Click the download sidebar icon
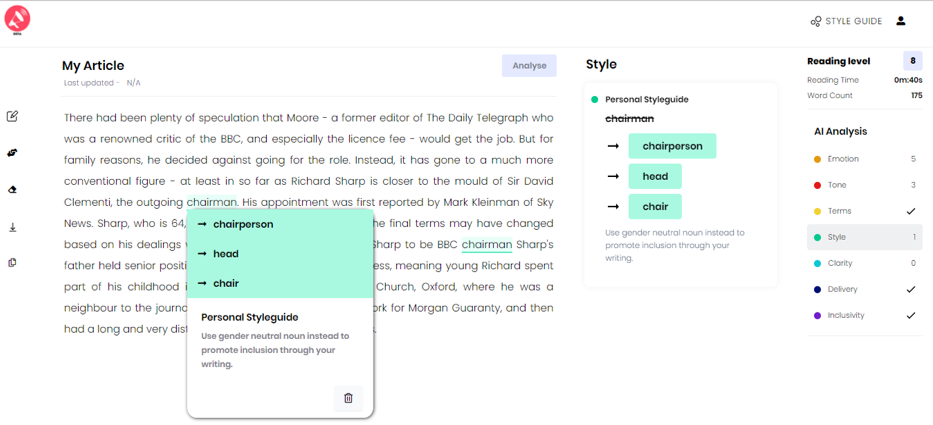Screen dimensions: 933x425 coord(12,227)
